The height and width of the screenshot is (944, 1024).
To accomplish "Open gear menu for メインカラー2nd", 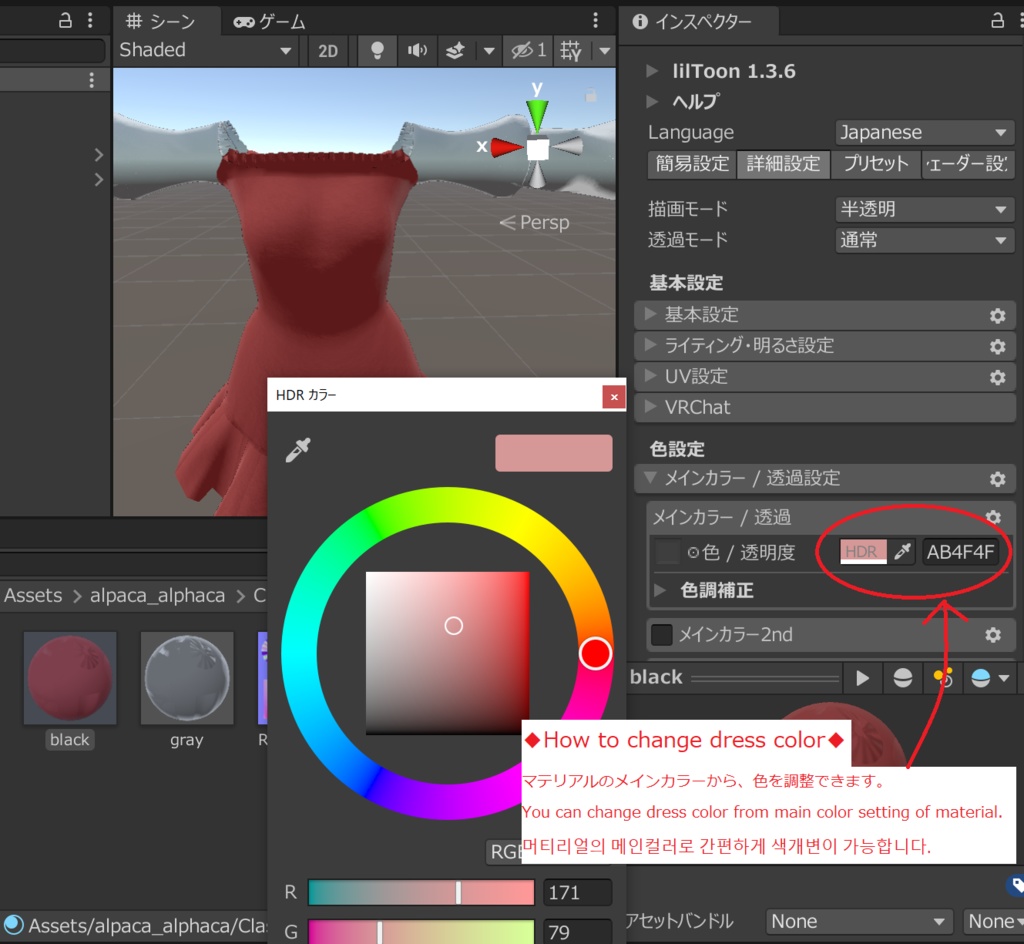I will coord(993,635).
